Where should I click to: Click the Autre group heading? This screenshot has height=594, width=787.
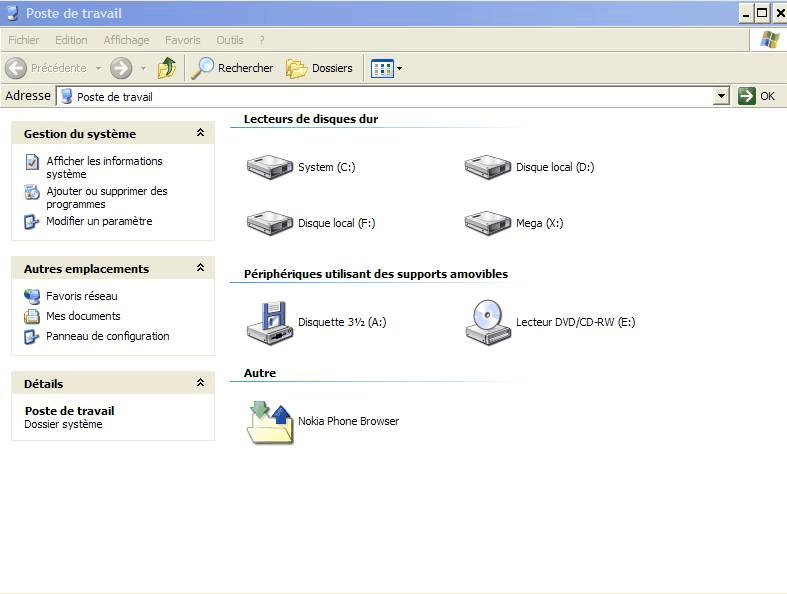click(x=260, y=373)
